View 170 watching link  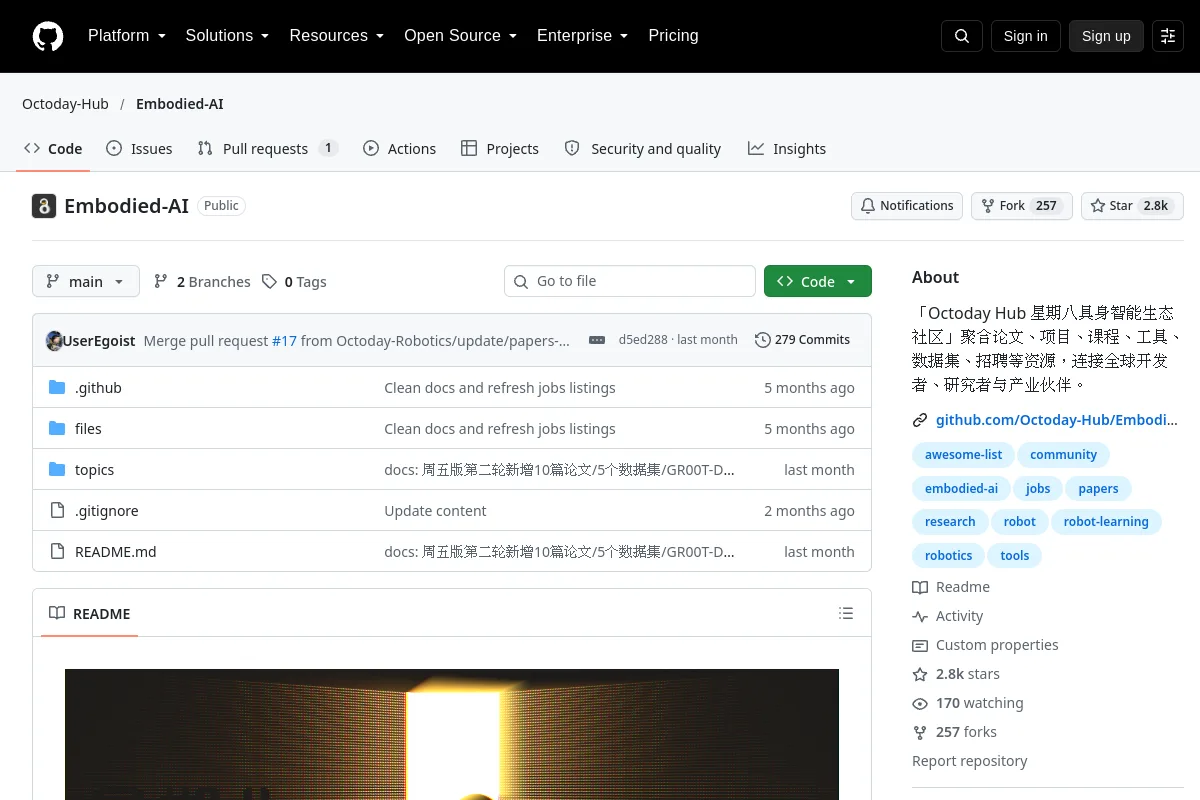(x=968, y=703)
